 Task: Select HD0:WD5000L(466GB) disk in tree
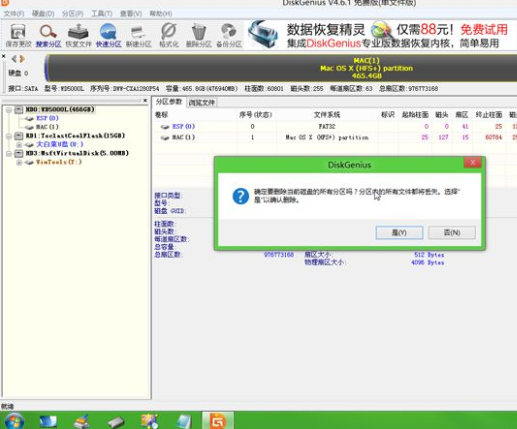(60, 109)
